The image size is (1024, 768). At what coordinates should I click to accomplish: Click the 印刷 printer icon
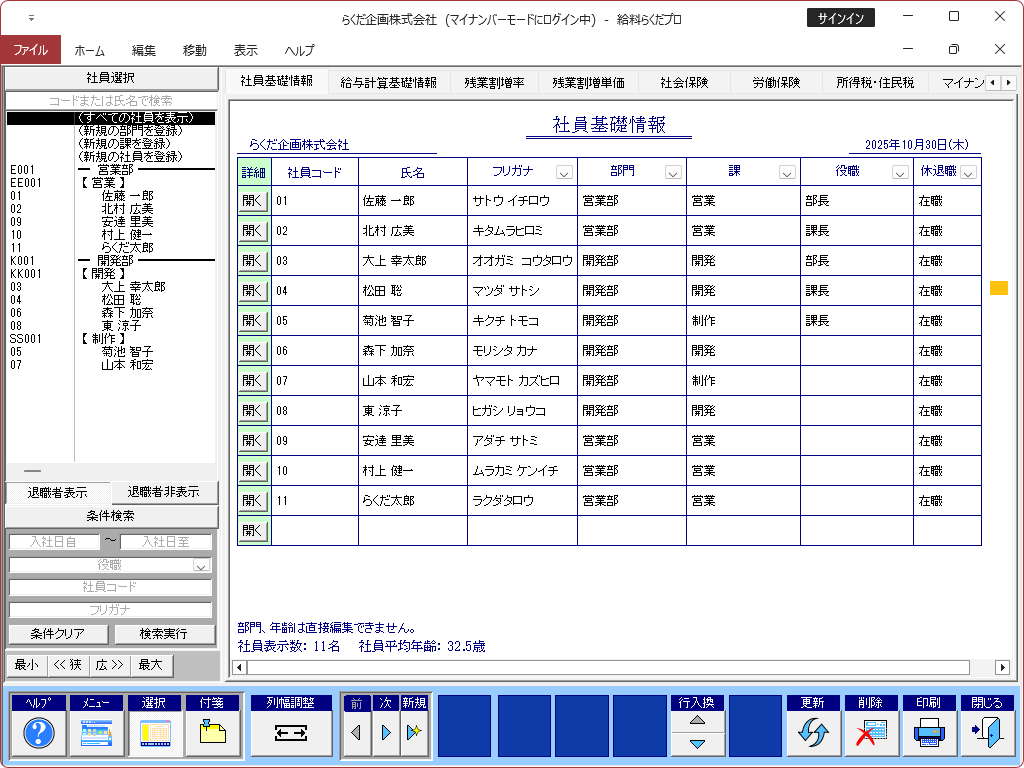(929, 733)
